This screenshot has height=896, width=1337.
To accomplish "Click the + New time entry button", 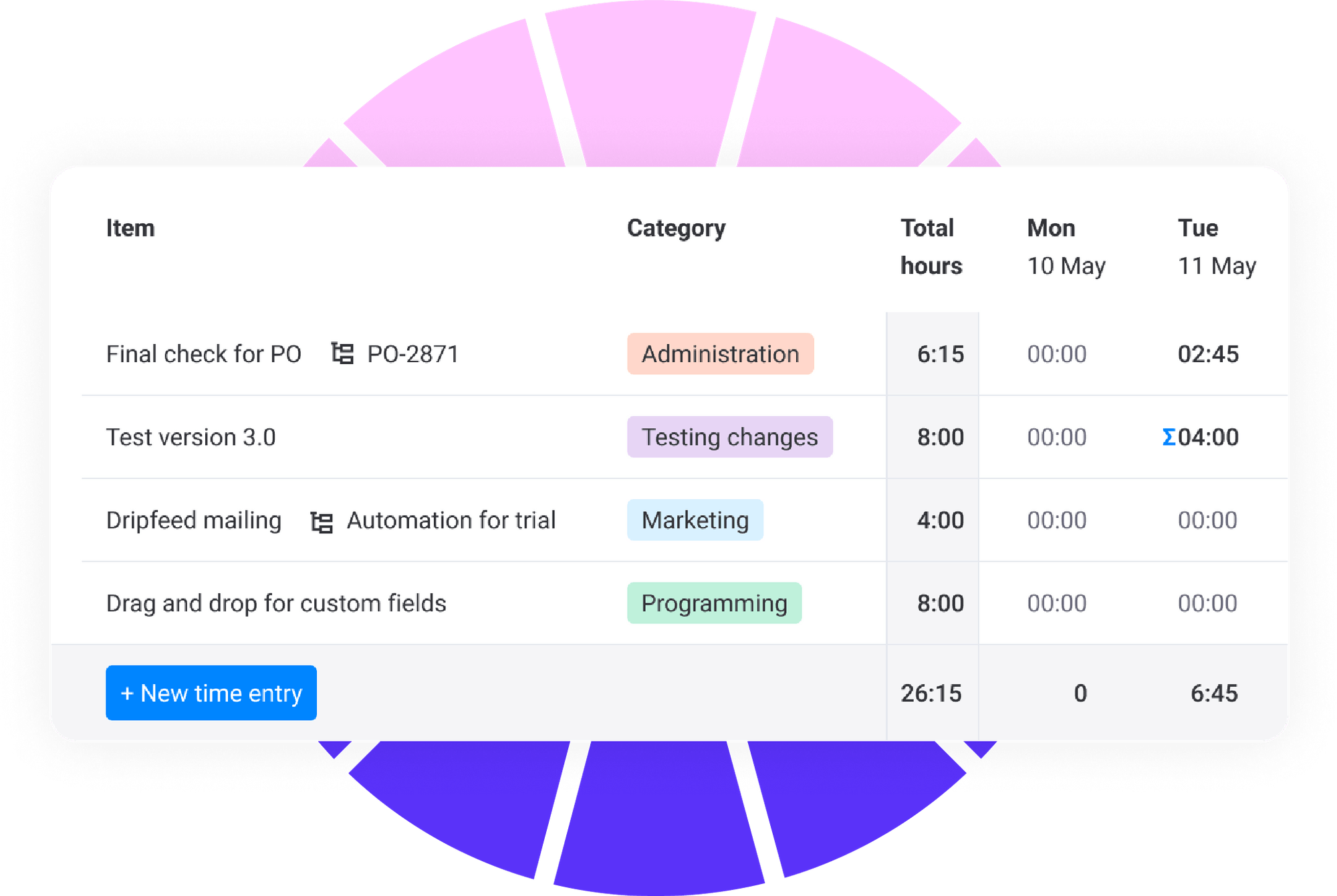I will pos(211,693).
